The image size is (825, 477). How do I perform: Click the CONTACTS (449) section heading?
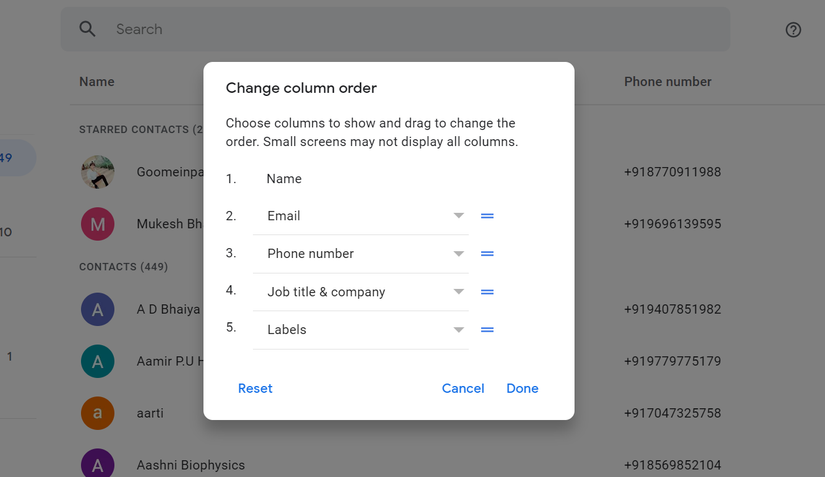click(x=124, y=267)
